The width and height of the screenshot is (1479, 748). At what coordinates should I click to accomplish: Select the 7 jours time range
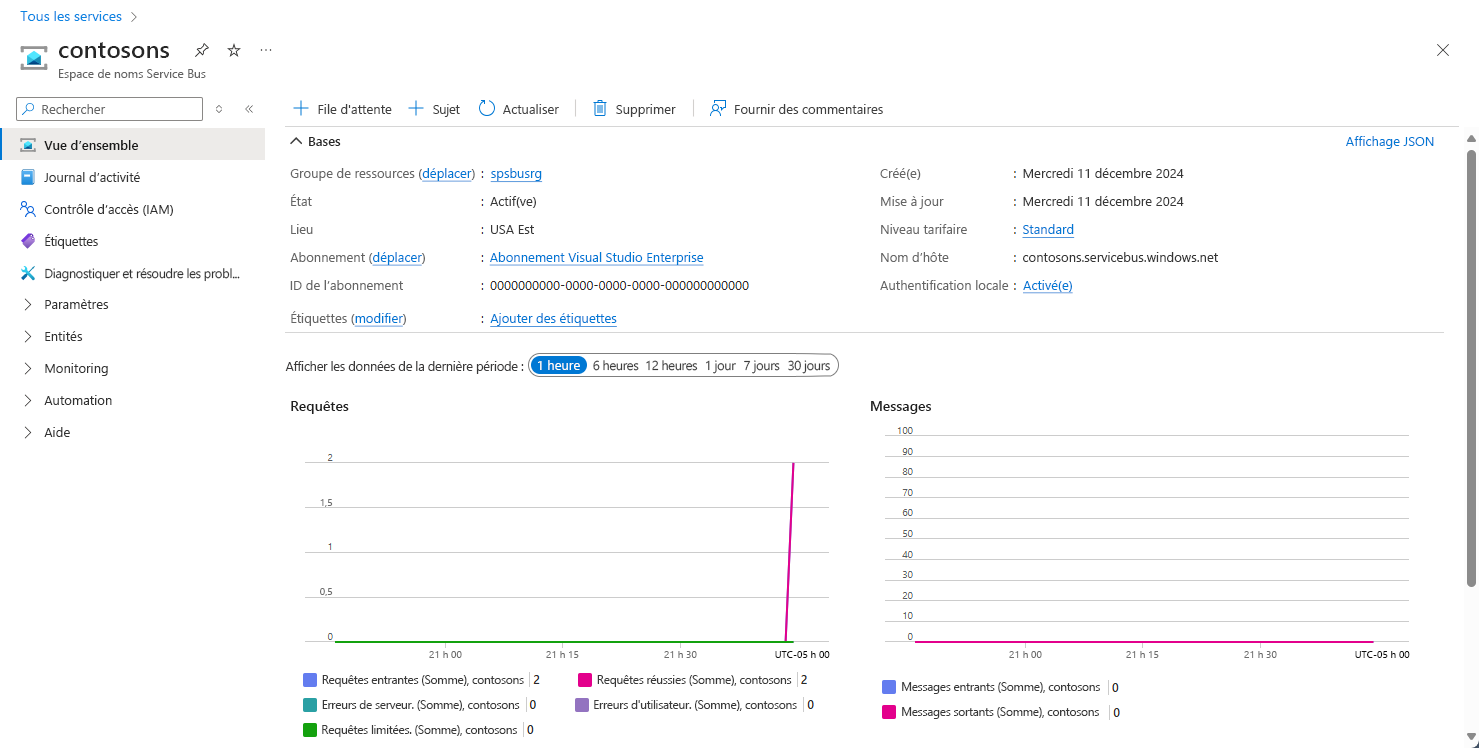pos(761,365)
